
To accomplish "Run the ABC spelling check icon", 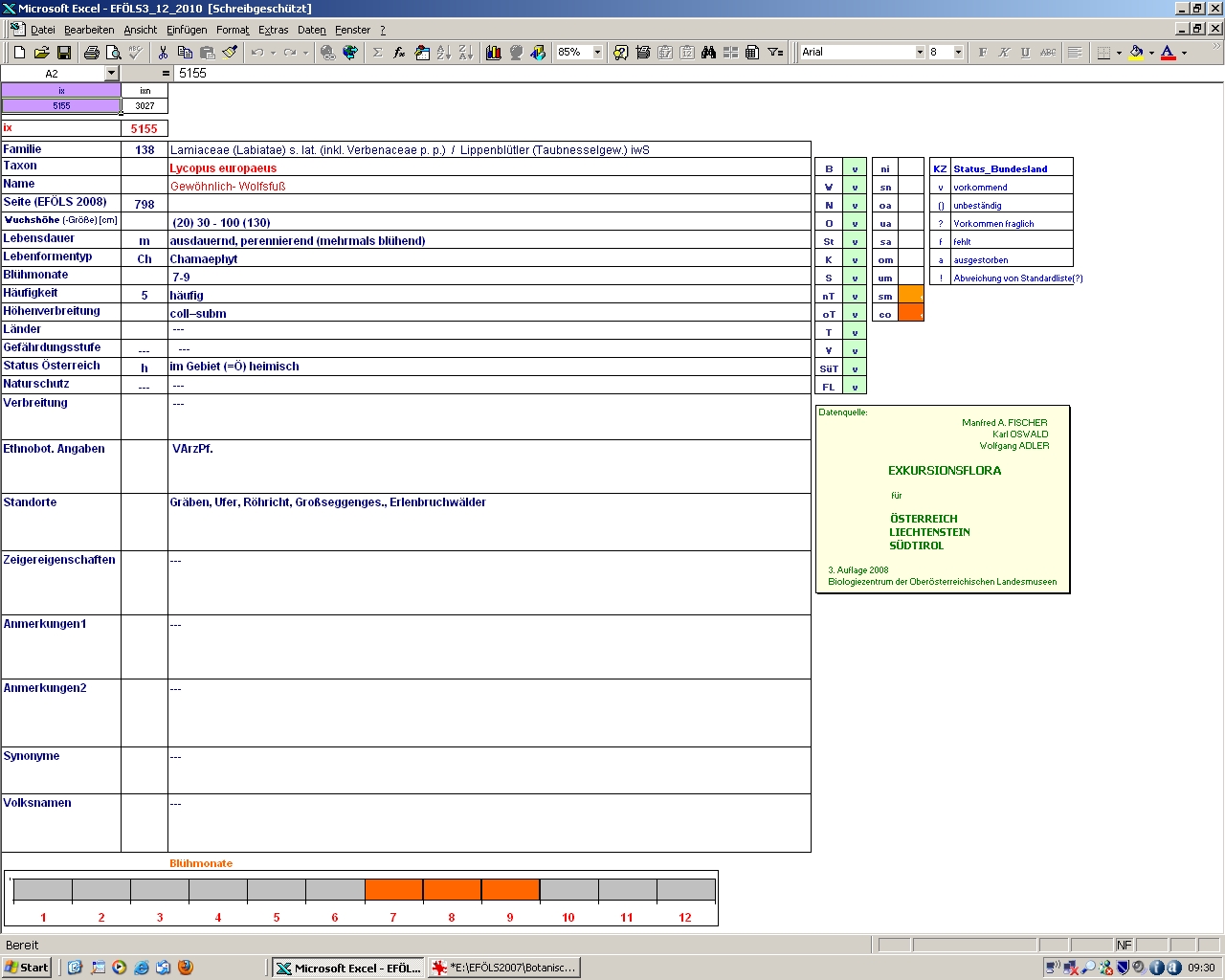I will pyautogui.click(x=136, y=53).
